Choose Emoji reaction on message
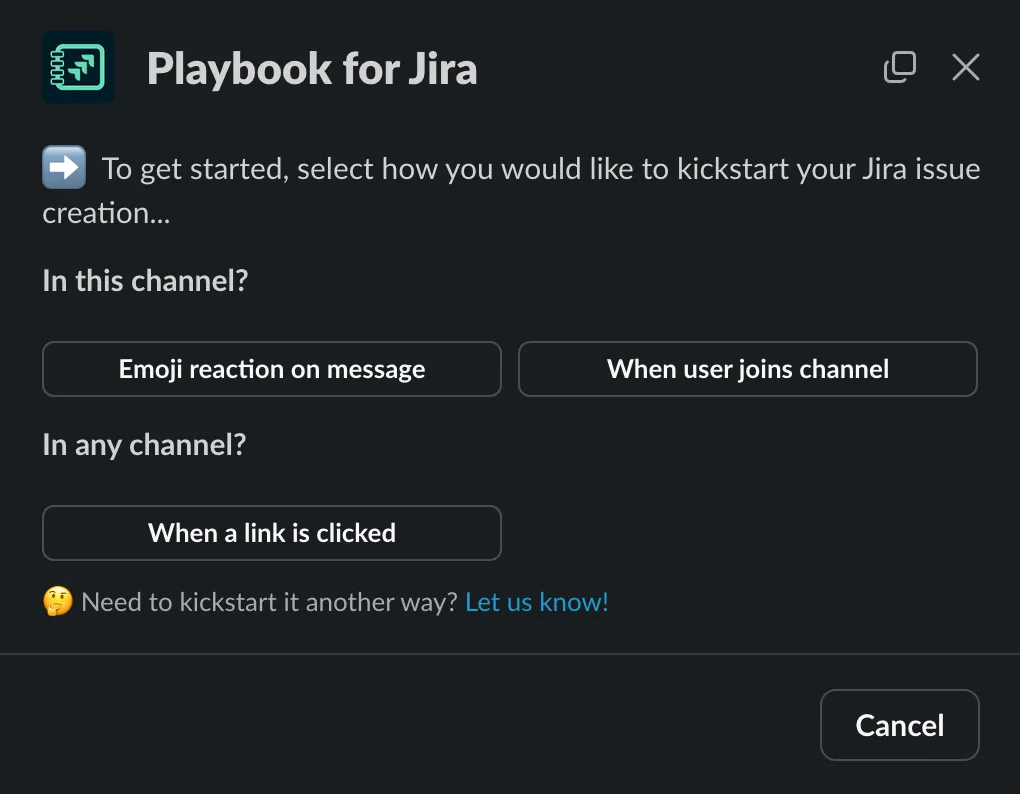This screenshot has width=1020, height=794. point(272,369)
